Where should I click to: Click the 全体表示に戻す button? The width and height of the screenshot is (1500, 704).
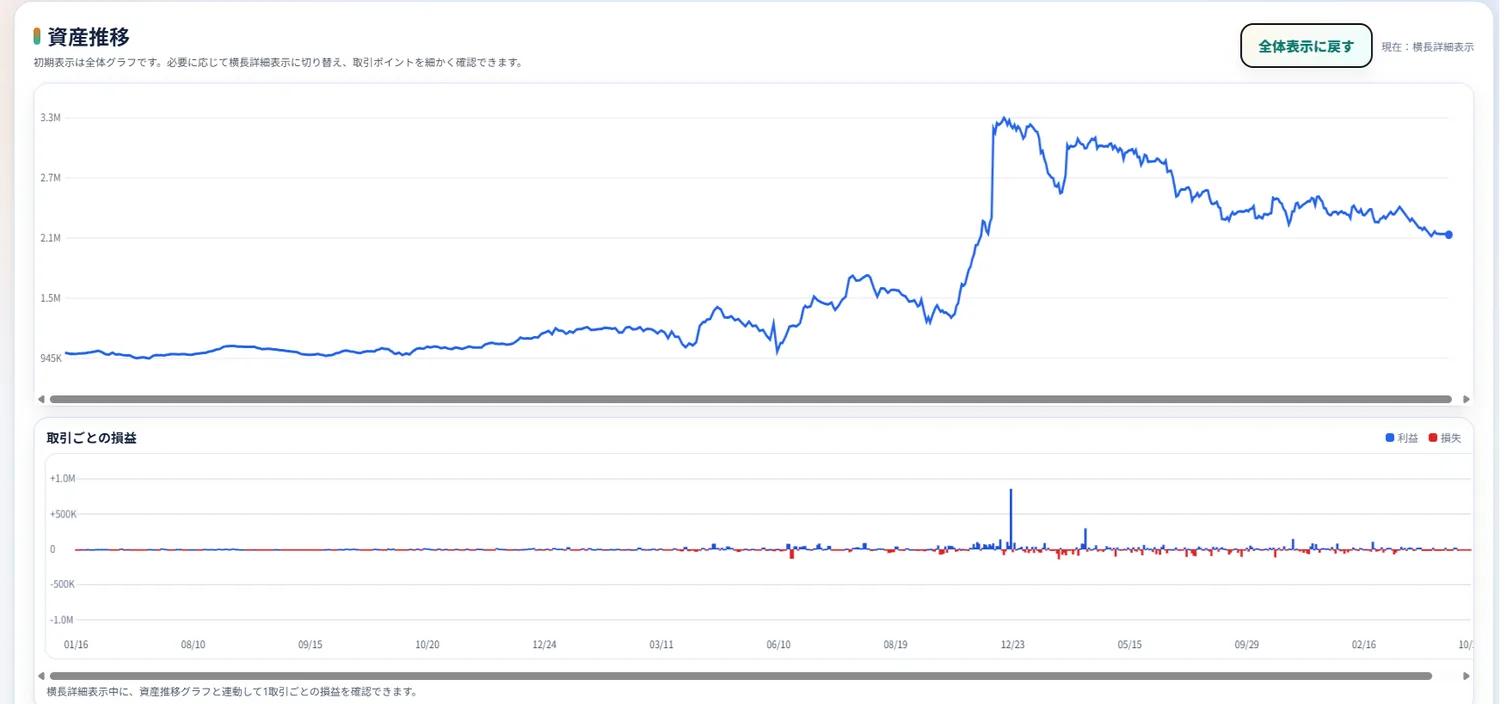click(1306, 46)
